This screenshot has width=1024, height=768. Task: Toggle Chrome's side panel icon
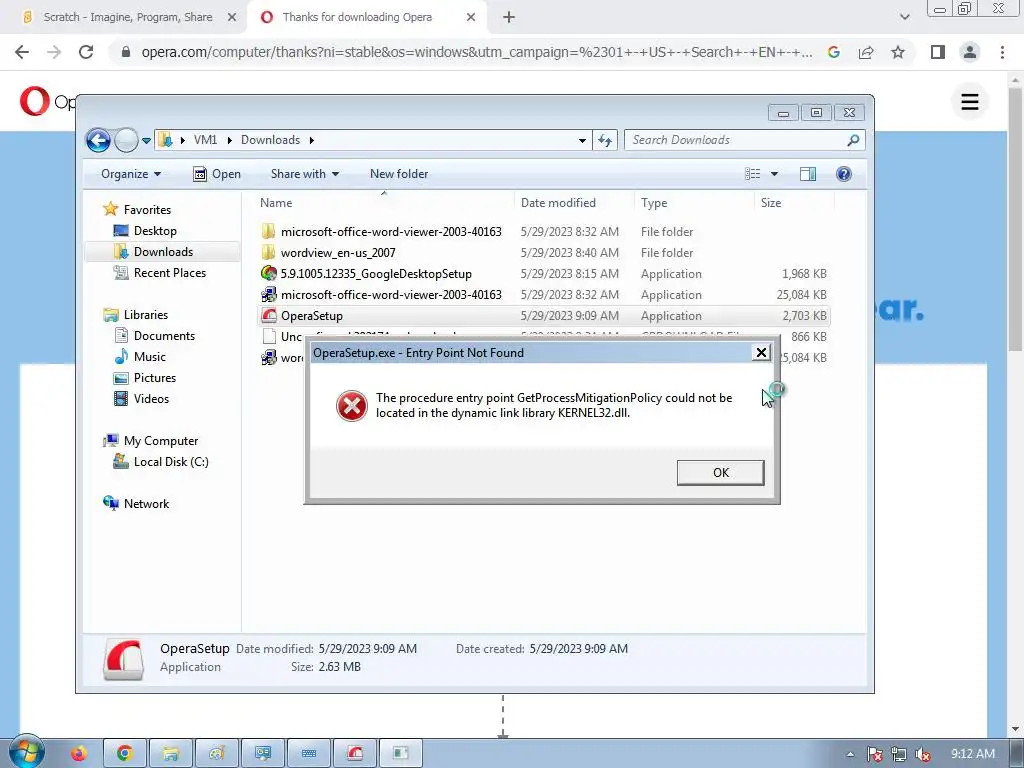point(938,52)
